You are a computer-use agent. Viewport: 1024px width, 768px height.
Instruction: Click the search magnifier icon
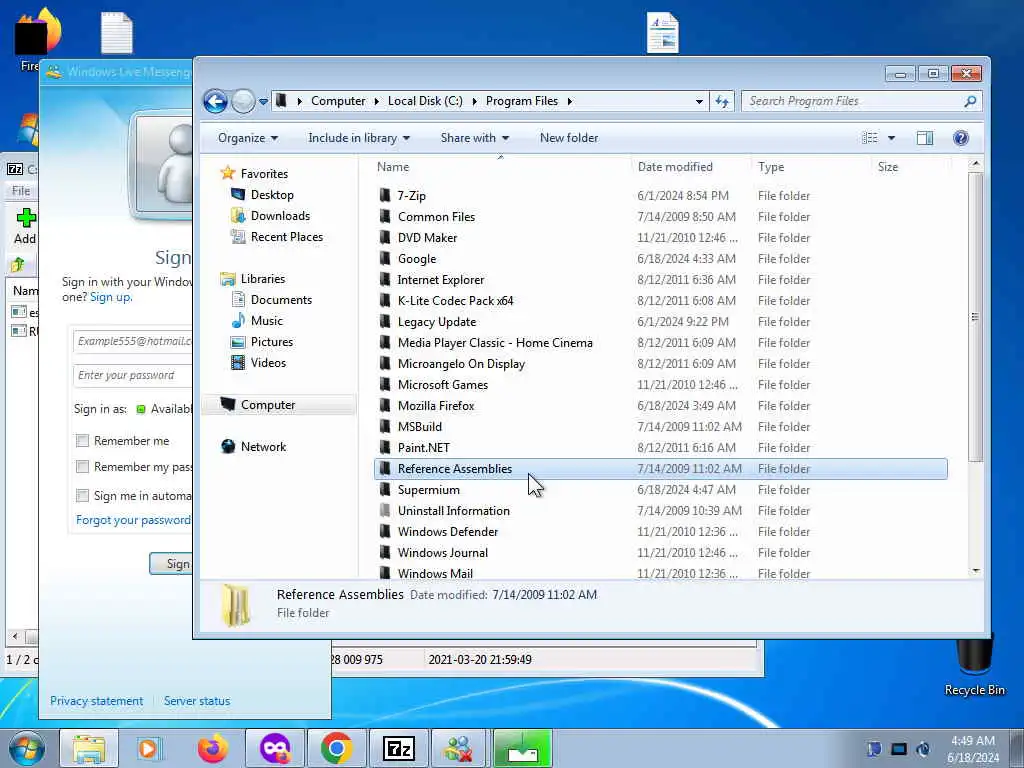pyautogui.click(x=970, y=101)
